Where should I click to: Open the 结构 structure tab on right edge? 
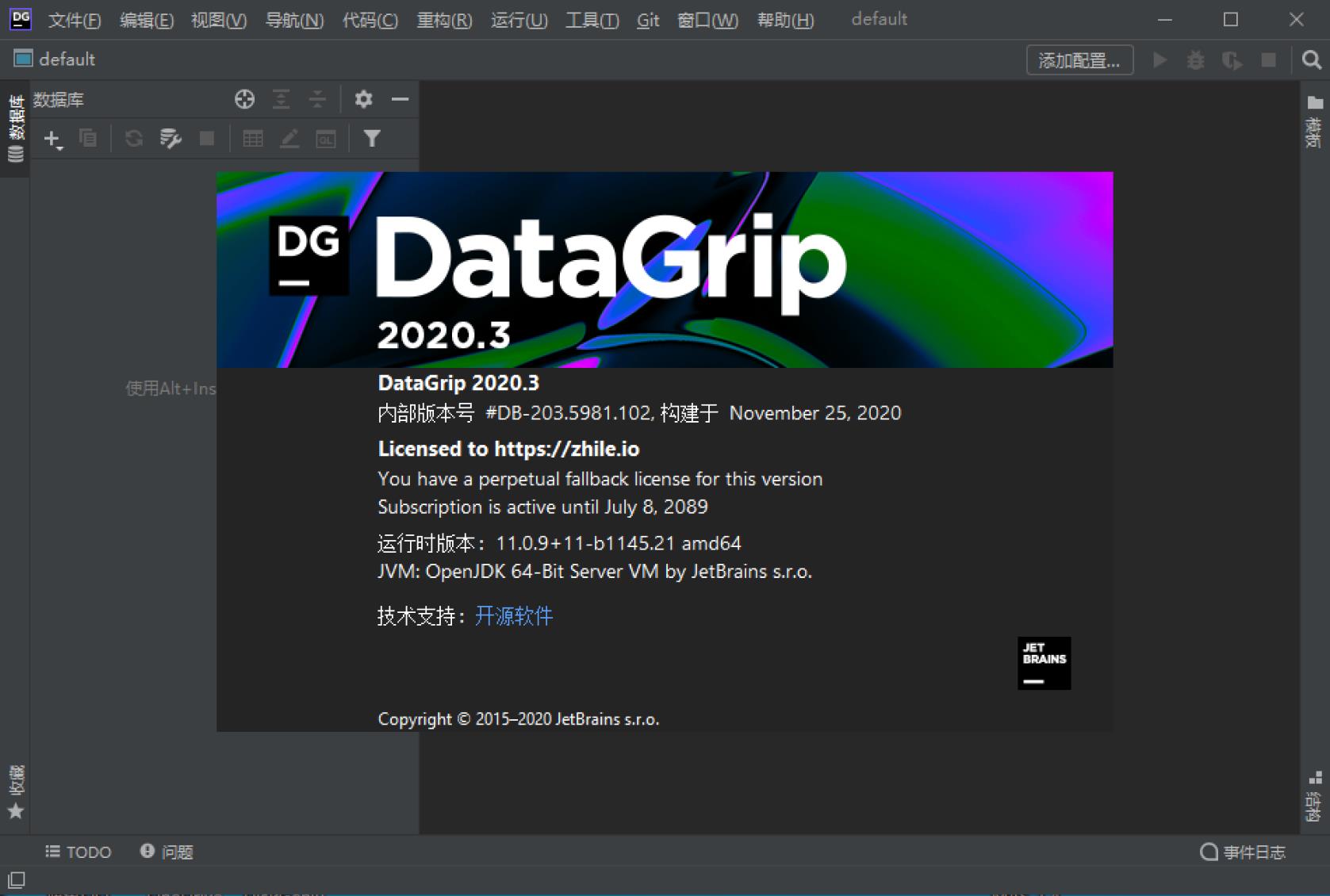coord(1315,797)
